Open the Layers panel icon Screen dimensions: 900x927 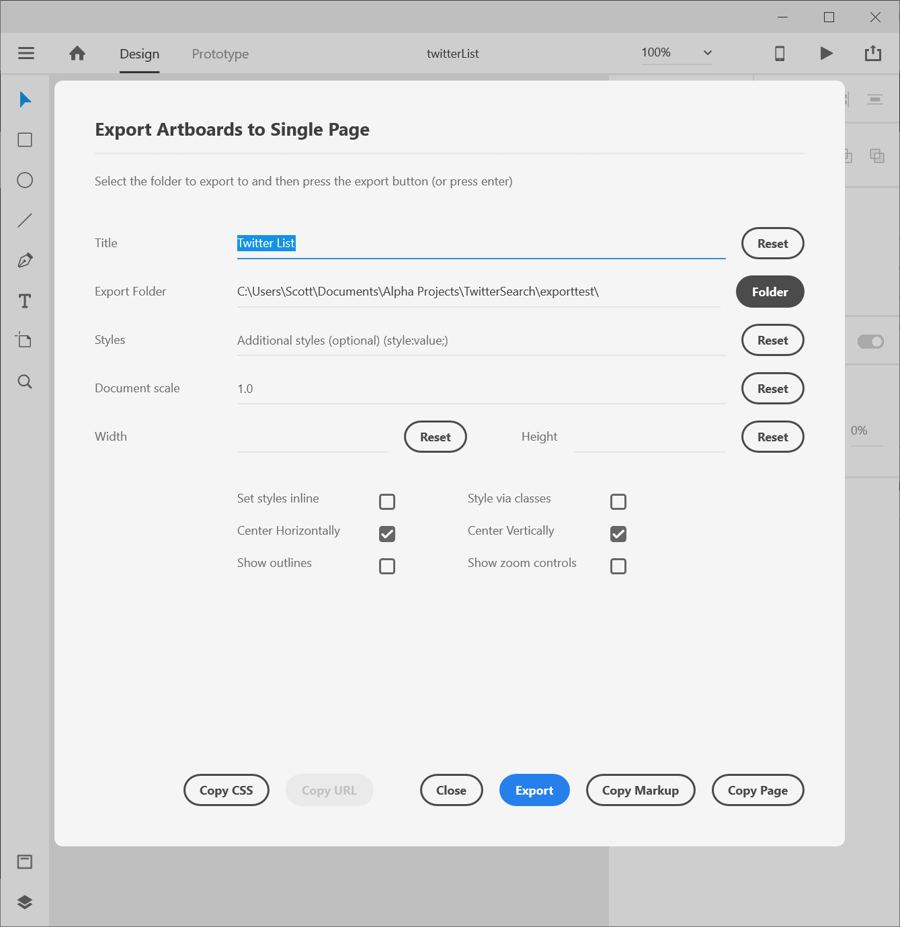click(x=25, y=901)
